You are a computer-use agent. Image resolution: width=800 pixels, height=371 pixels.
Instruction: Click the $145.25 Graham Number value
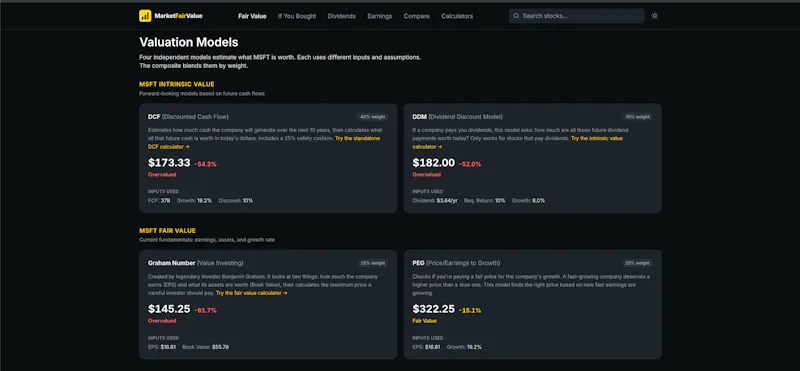point(169,309)
